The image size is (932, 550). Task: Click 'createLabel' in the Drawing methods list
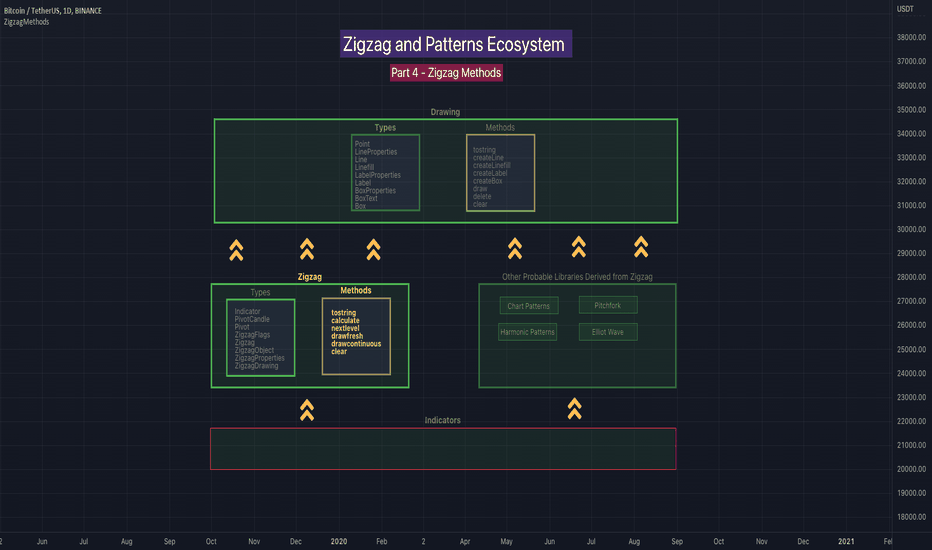pos(490,174)
